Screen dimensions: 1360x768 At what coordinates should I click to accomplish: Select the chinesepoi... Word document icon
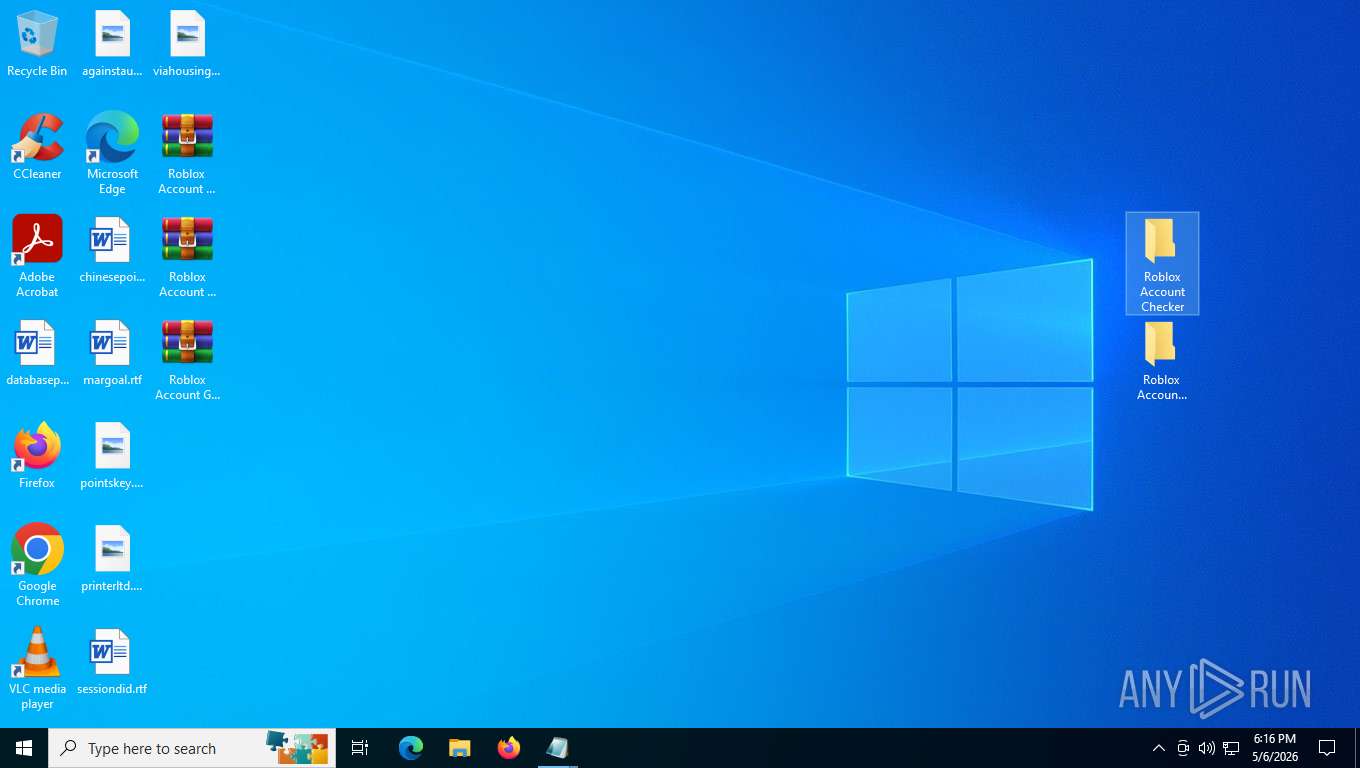[x=112, y=250]
